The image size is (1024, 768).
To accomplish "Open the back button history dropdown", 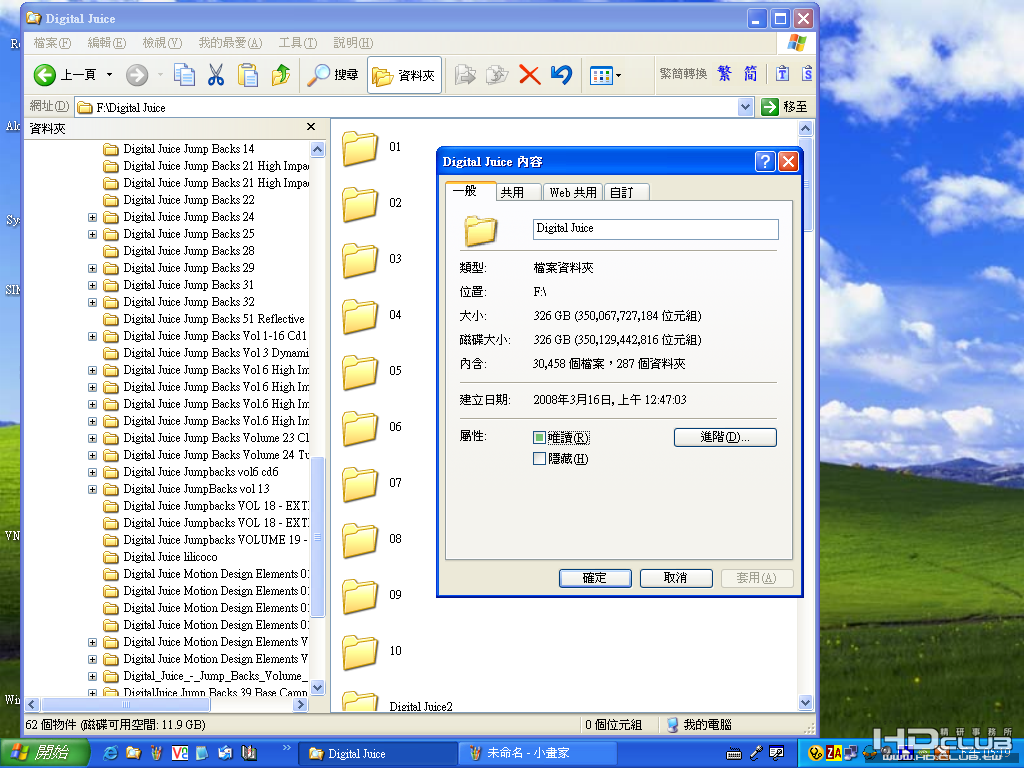I will tap(110, 75).
